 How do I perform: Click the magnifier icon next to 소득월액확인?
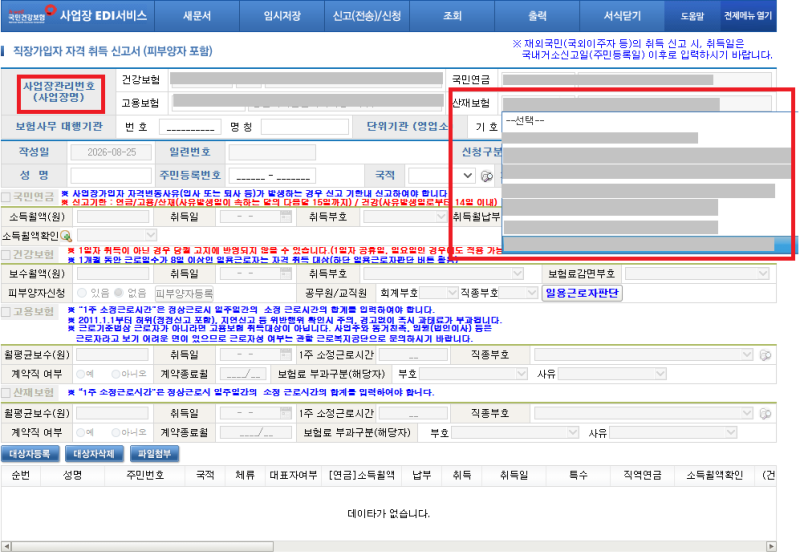click(66, 236)
